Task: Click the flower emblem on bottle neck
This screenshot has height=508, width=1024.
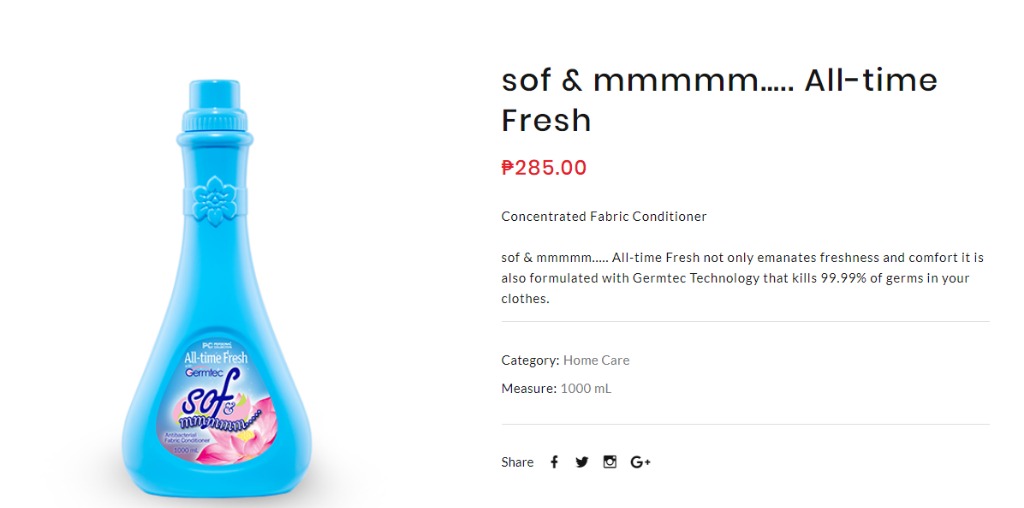Action: coord(214,198)
